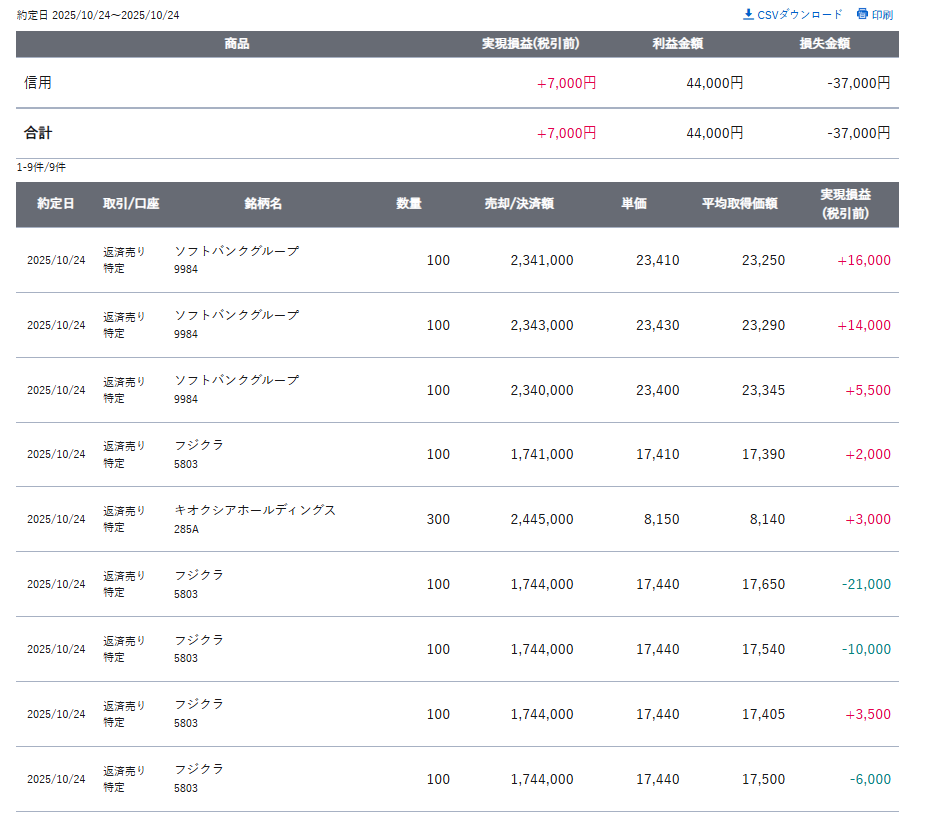
Task: Click the 平均取得価額 column header
Action: [x=739, y=204]
